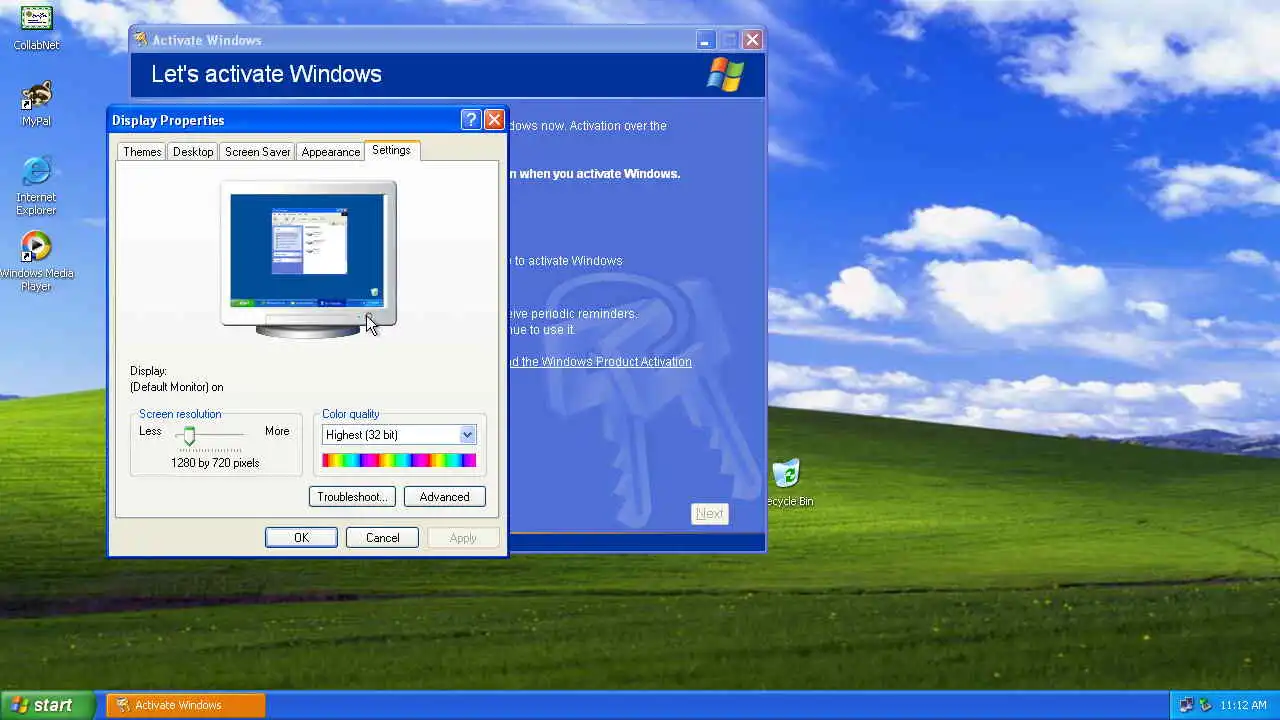Select the MyPal desktop icon

coord(37,103)
